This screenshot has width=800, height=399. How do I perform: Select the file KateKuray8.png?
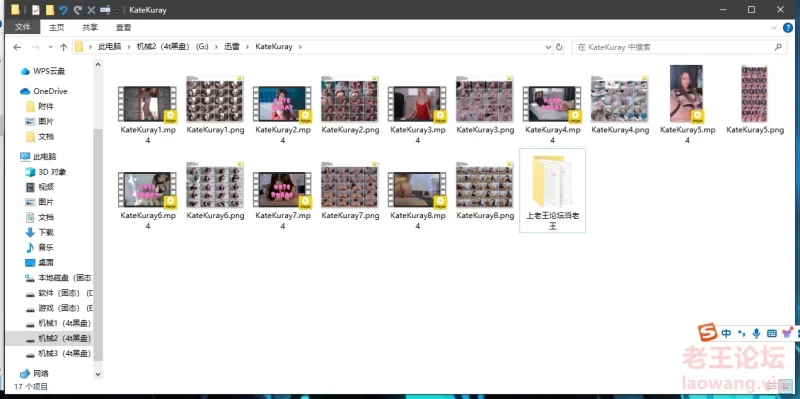485,192
